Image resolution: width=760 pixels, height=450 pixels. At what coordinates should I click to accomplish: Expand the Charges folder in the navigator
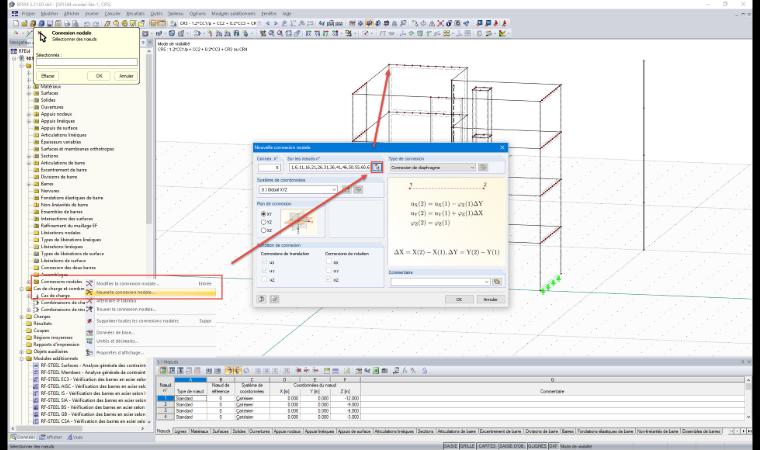21,317
